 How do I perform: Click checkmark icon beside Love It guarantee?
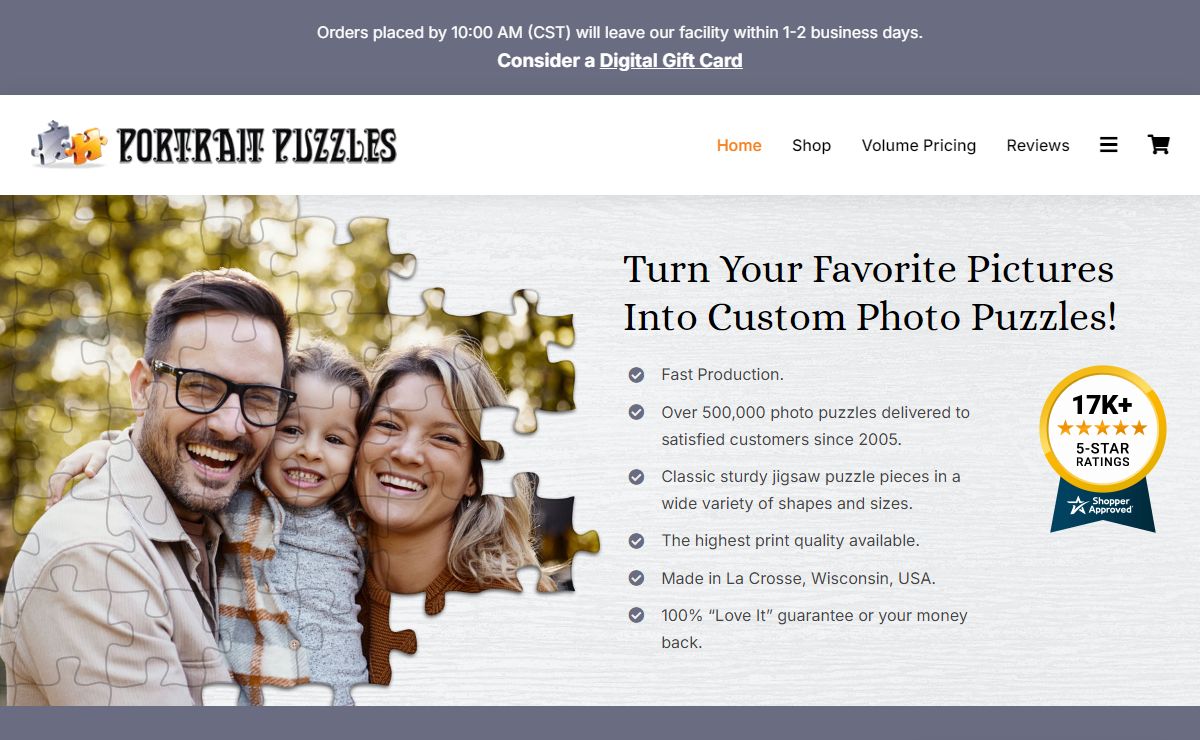[x=636, y=615]
